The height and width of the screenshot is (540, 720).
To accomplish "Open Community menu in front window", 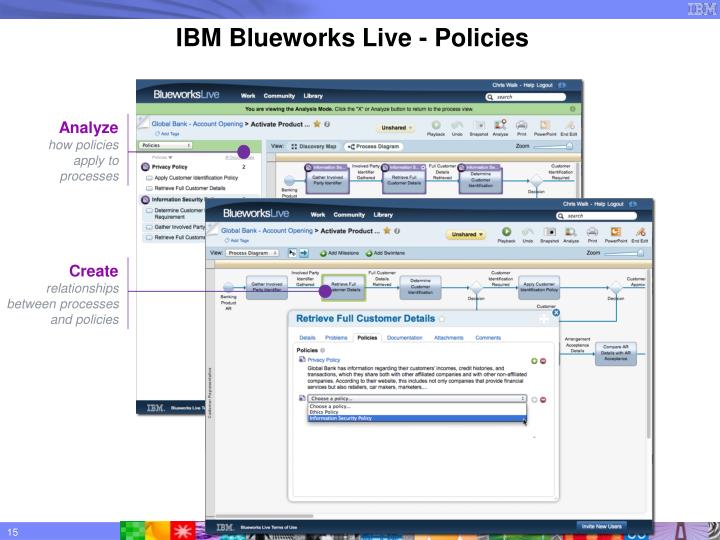I will click(x=349, y=215).
